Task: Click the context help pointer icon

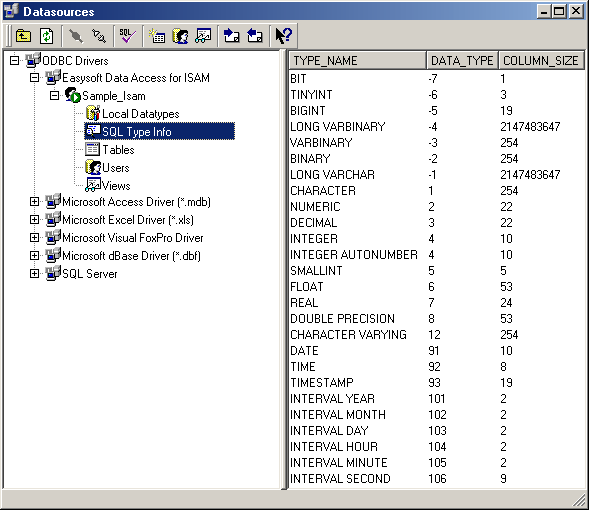Action: point(283,36)
